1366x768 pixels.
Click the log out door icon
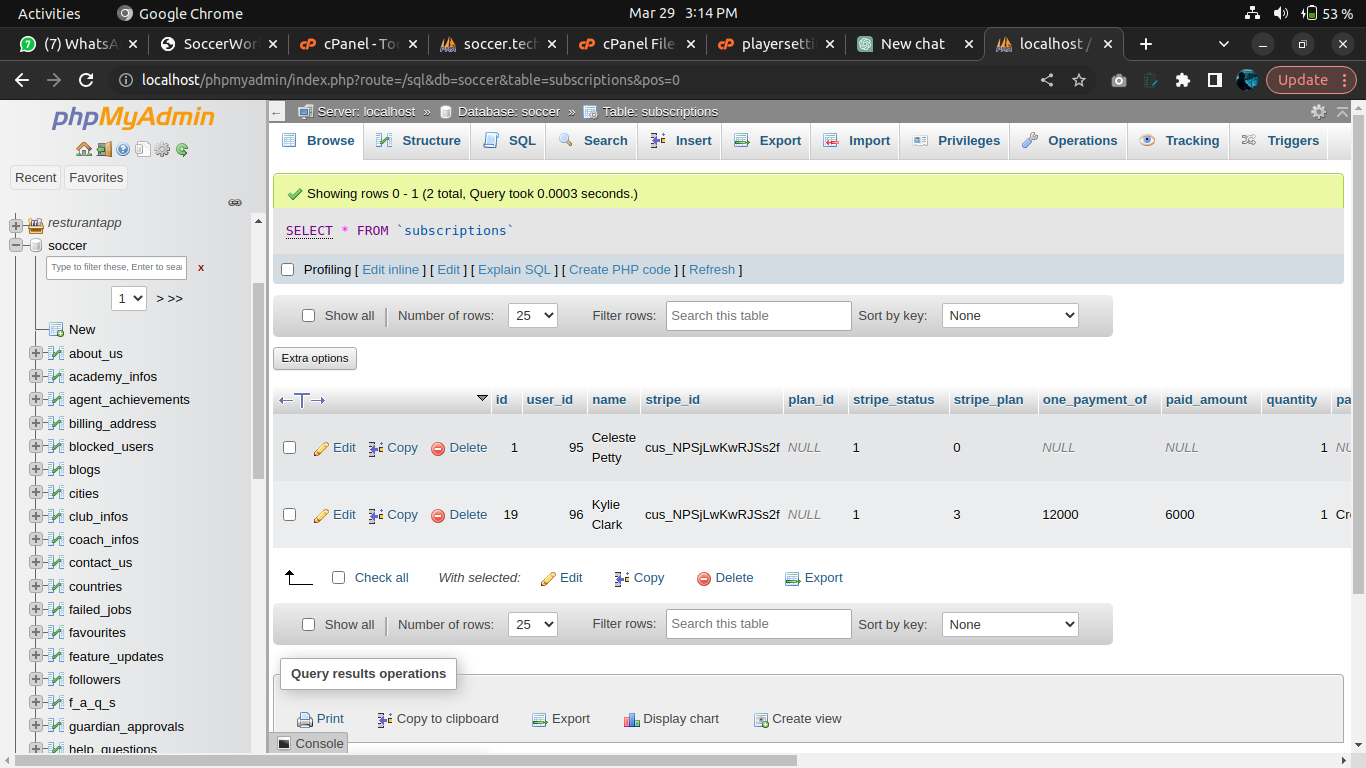[104, 150]
